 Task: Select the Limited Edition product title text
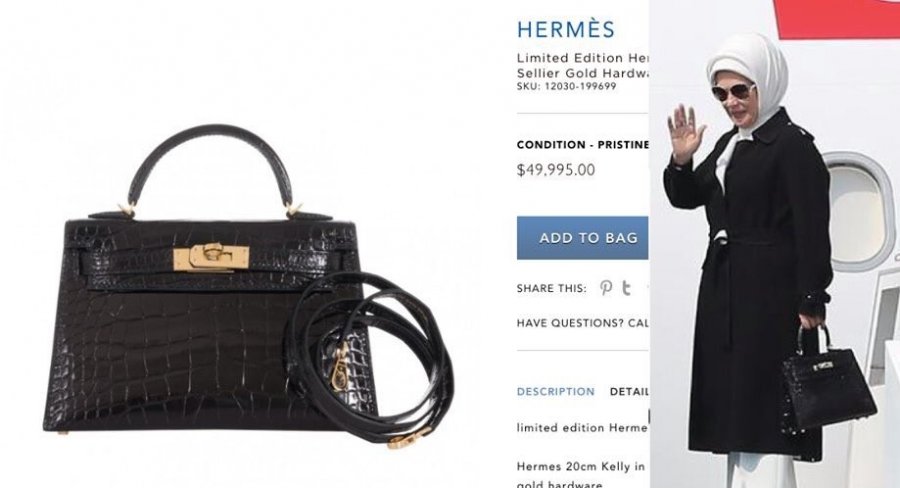[x=583, y=65]
